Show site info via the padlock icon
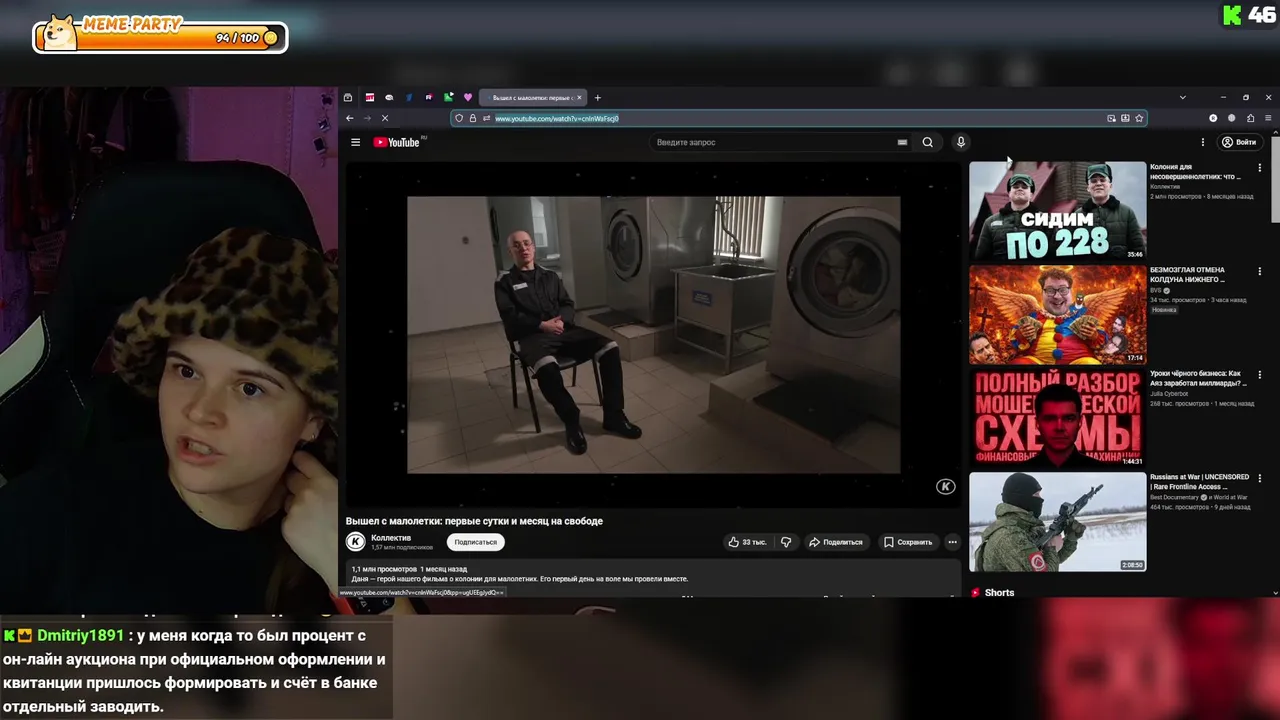 tap(473, 118)
